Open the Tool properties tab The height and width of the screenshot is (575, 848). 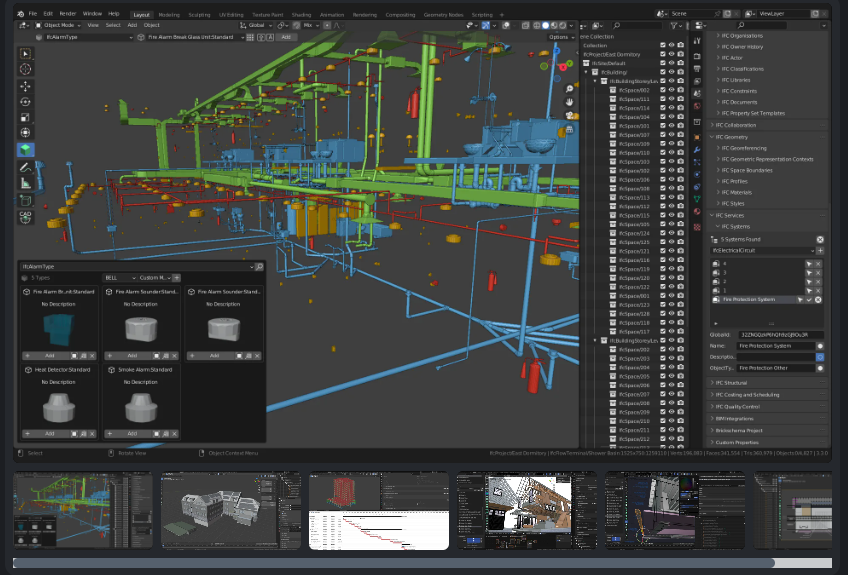(x=697, y=41)
